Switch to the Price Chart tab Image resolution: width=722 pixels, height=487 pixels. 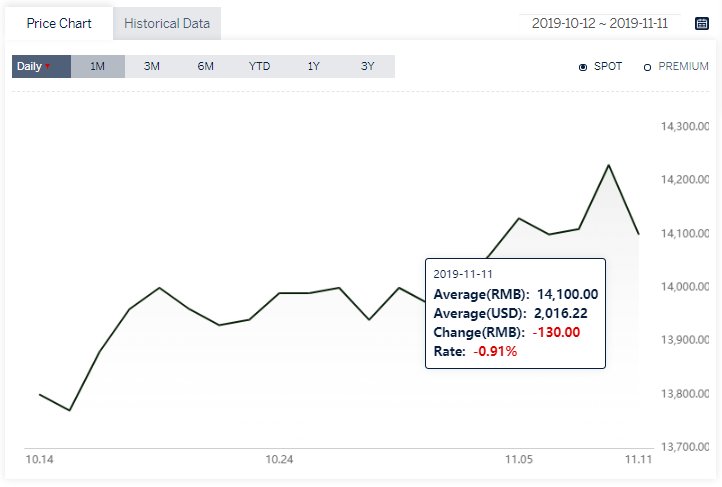pos(59,23)
